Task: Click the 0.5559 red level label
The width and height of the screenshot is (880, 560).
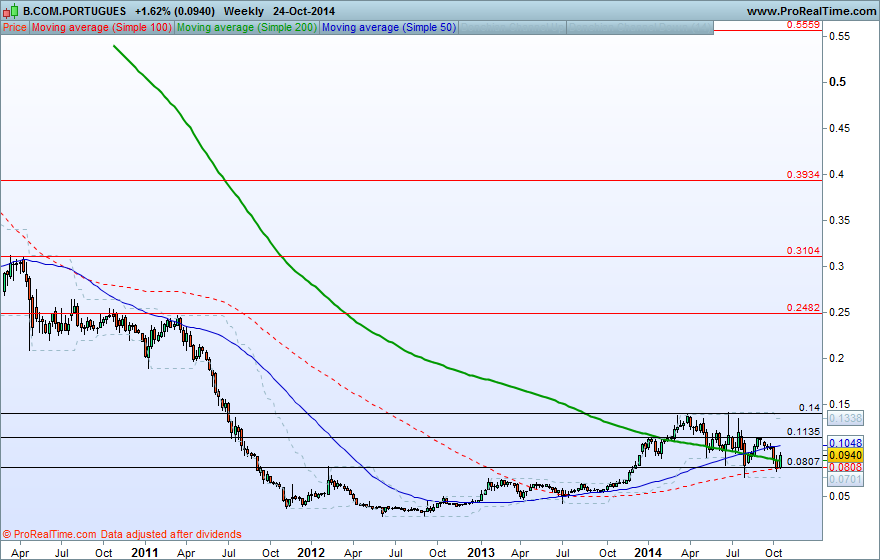Action: pyautogui.click(x=803, y=25)
